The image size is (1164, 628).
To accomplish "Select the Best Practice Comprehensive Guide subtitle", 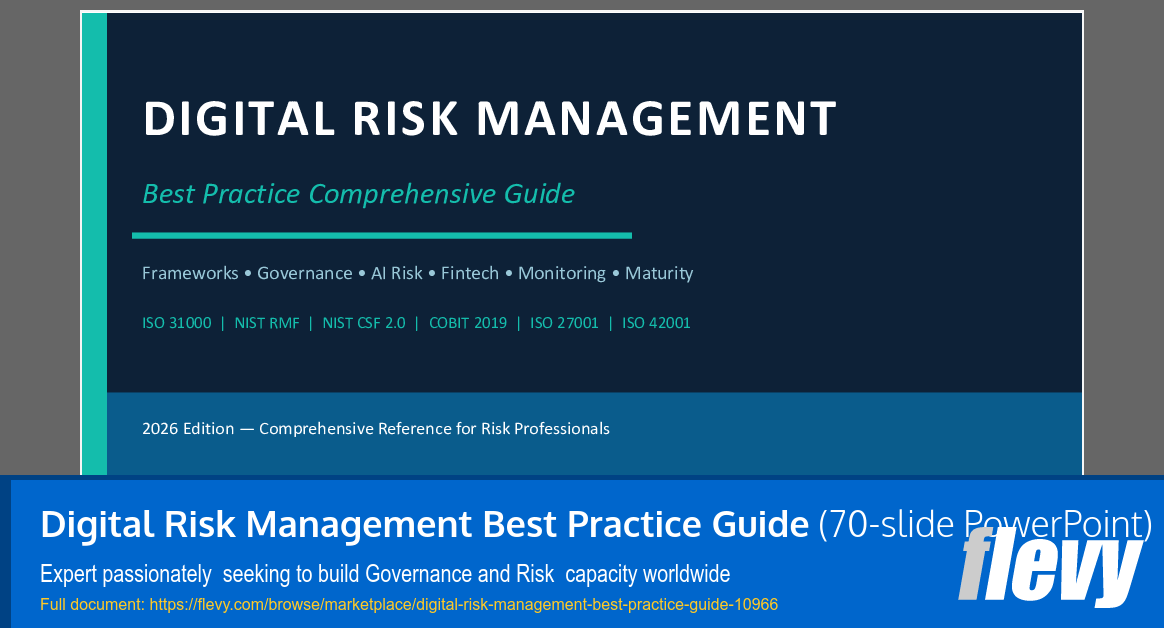I will pyautogui.click(x=358, y=194).
